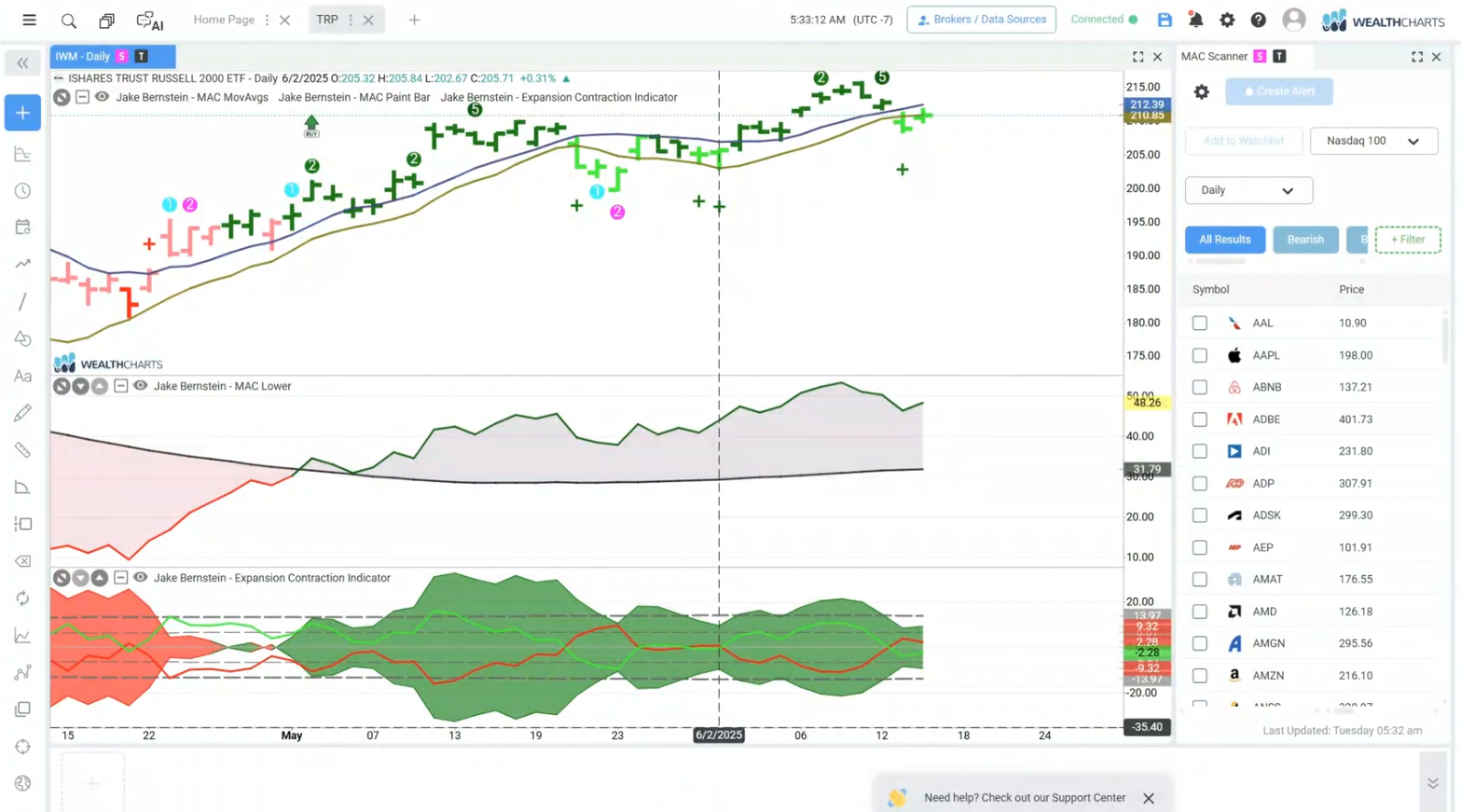Open the AI chat assistant icon
Viewport: 1461px width, 812px height.
point(149,20)
